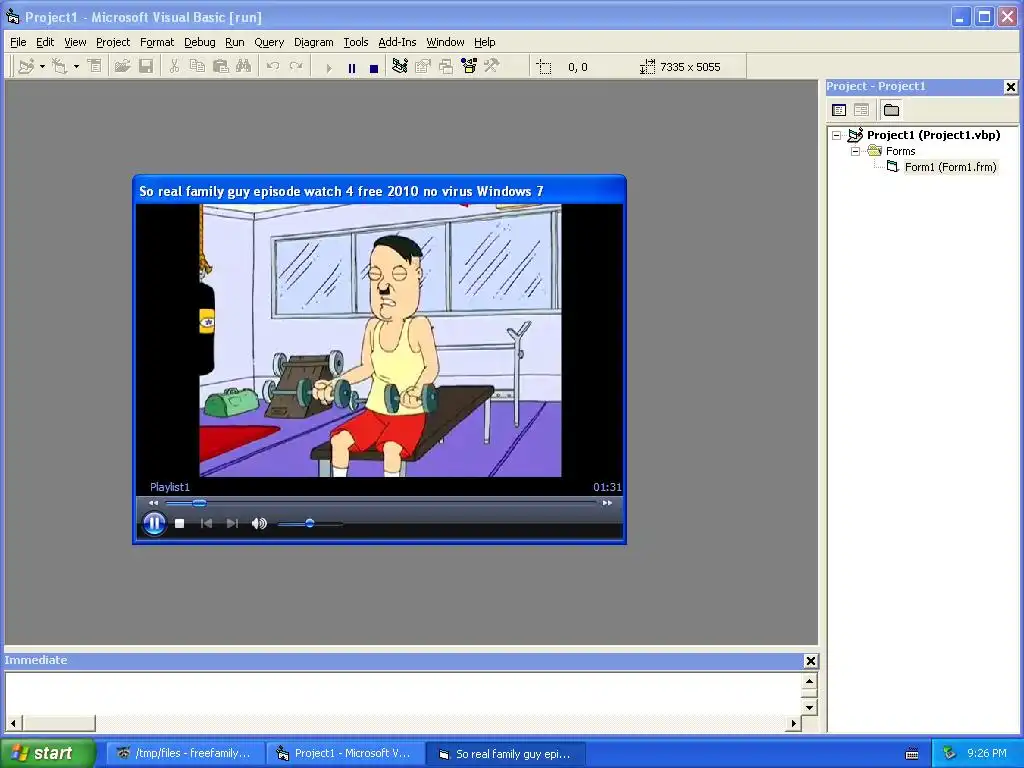Image resolution: width=1024 pixels, height=768 pixels.
Task: Skip to next track in media player
Action: coord(232,523)
